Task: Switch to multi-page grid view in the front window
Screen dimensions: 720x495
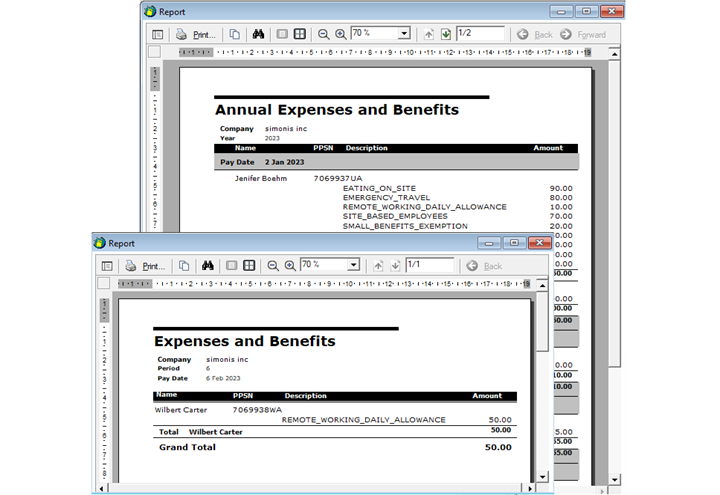Action: (248, 266)
